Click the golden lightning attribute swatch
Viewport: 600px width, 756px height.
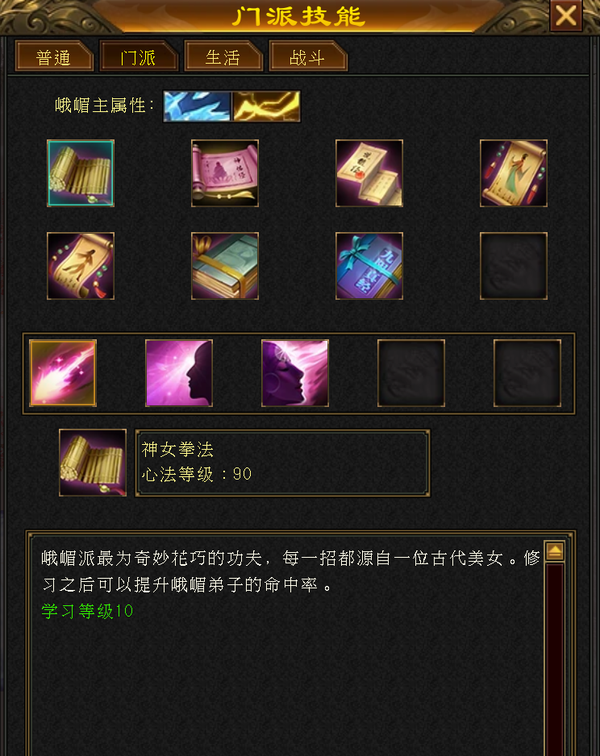[x=266, y=106]
